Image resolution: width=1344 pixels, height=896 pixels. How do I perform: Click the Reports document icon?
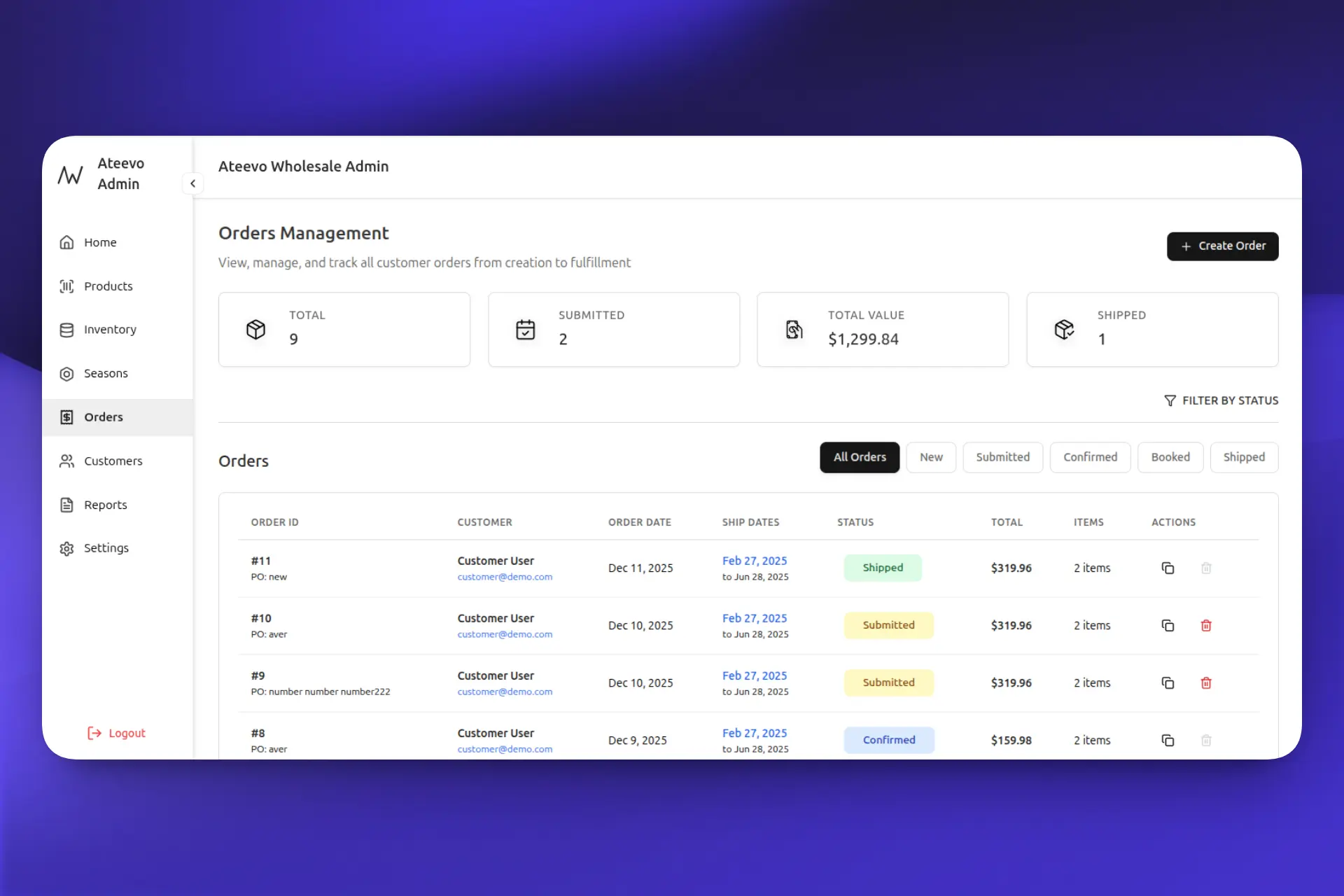pyautogui.click(x=66, y=505)
